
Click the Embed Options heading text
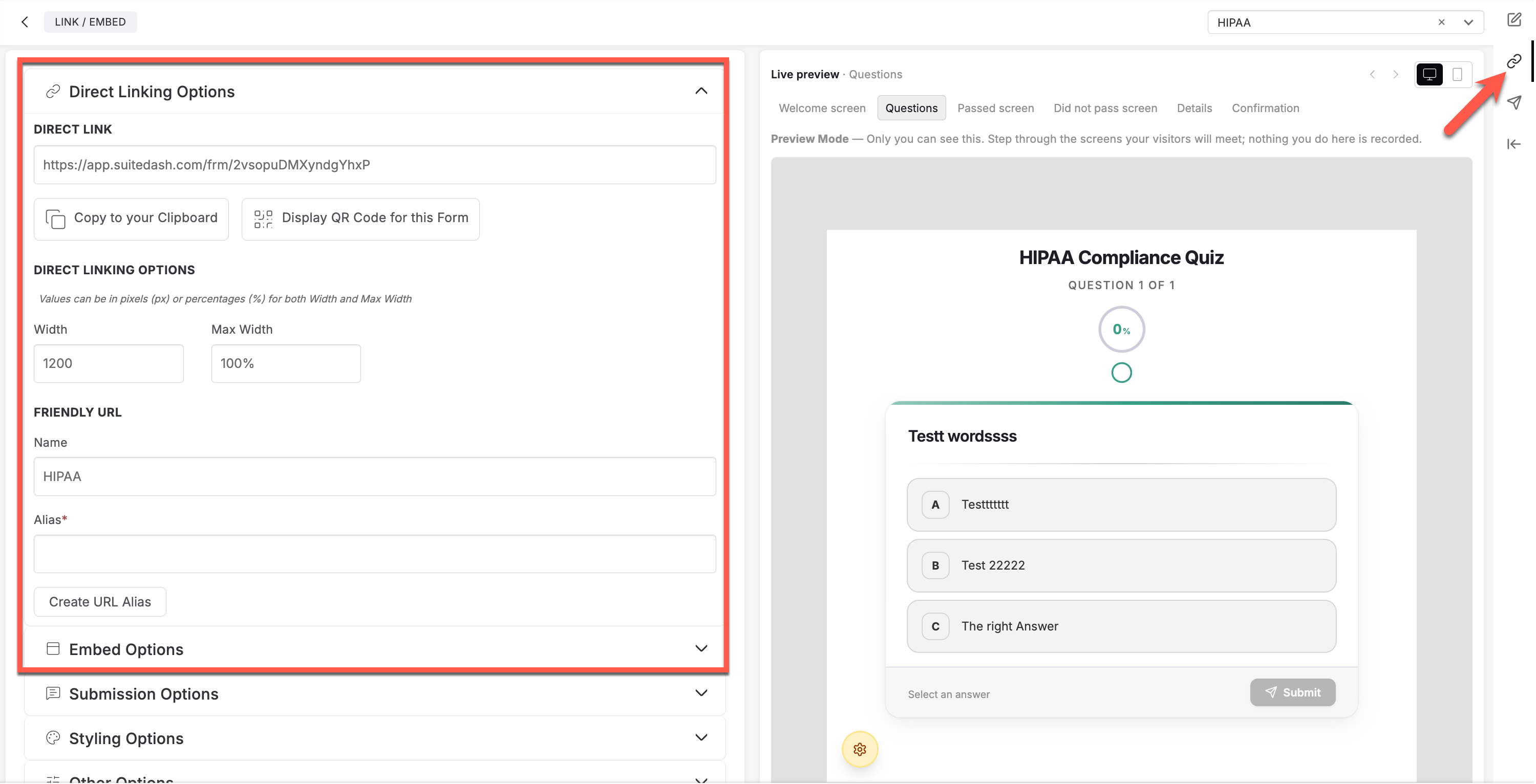[126, 649]
